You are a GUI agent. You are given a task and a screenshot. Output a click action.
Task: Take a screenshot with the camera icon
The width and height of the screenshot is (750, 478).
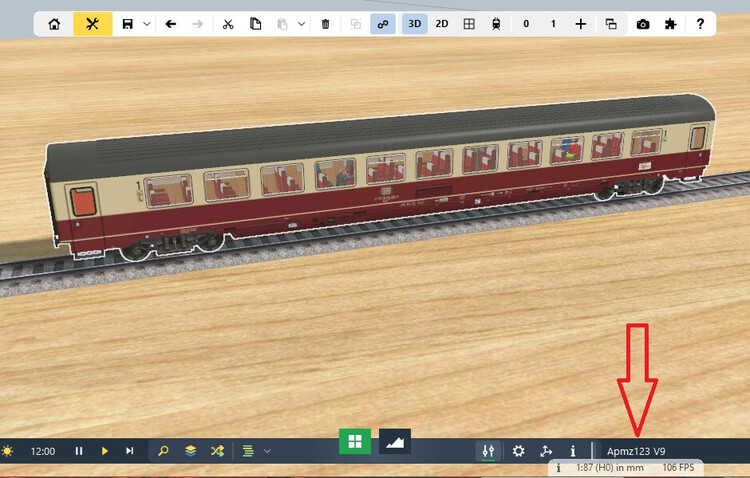click(x=643, y=24)
